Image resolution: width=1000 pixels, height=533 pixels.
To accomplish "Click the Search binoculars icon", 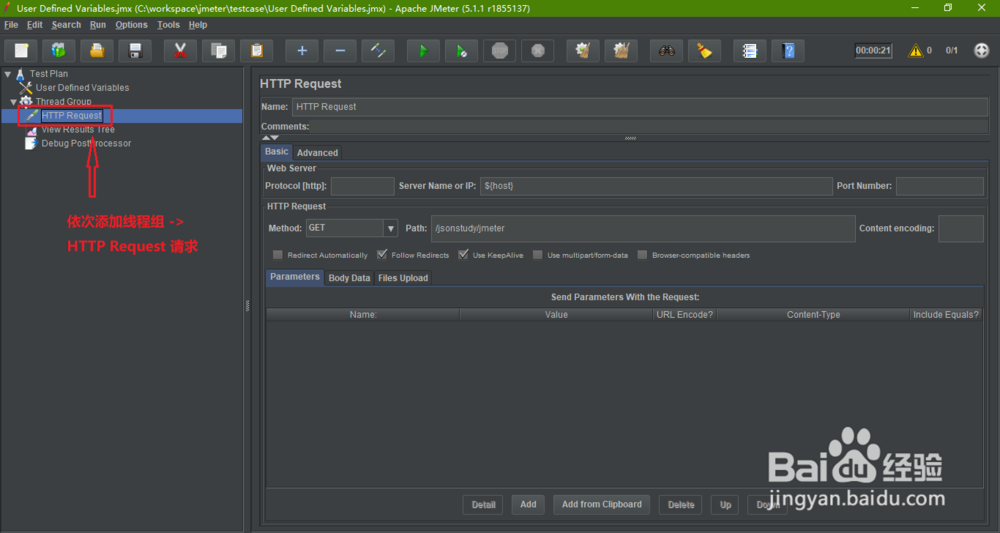I will (x=666, y=51).
